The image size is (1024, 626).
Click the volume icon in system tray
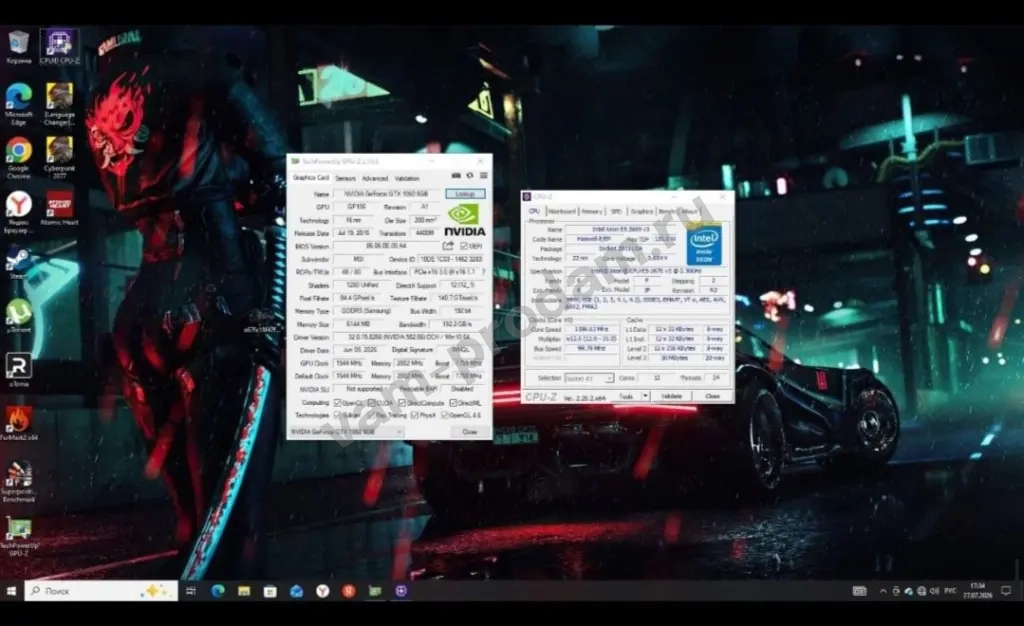(934, 591)
